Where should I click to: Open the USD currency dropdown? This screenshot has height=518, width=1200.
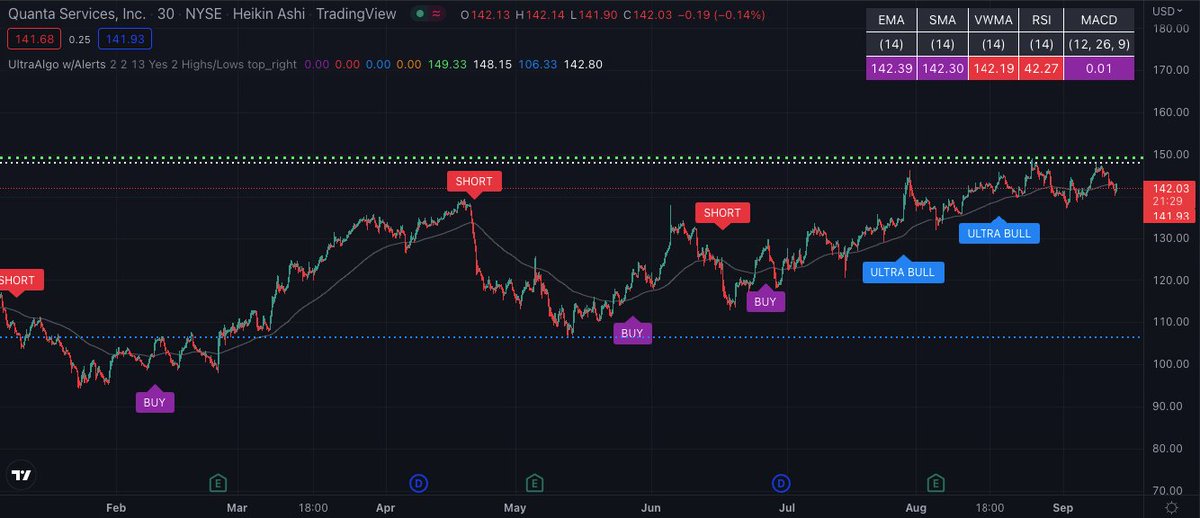pos(1166,10)
